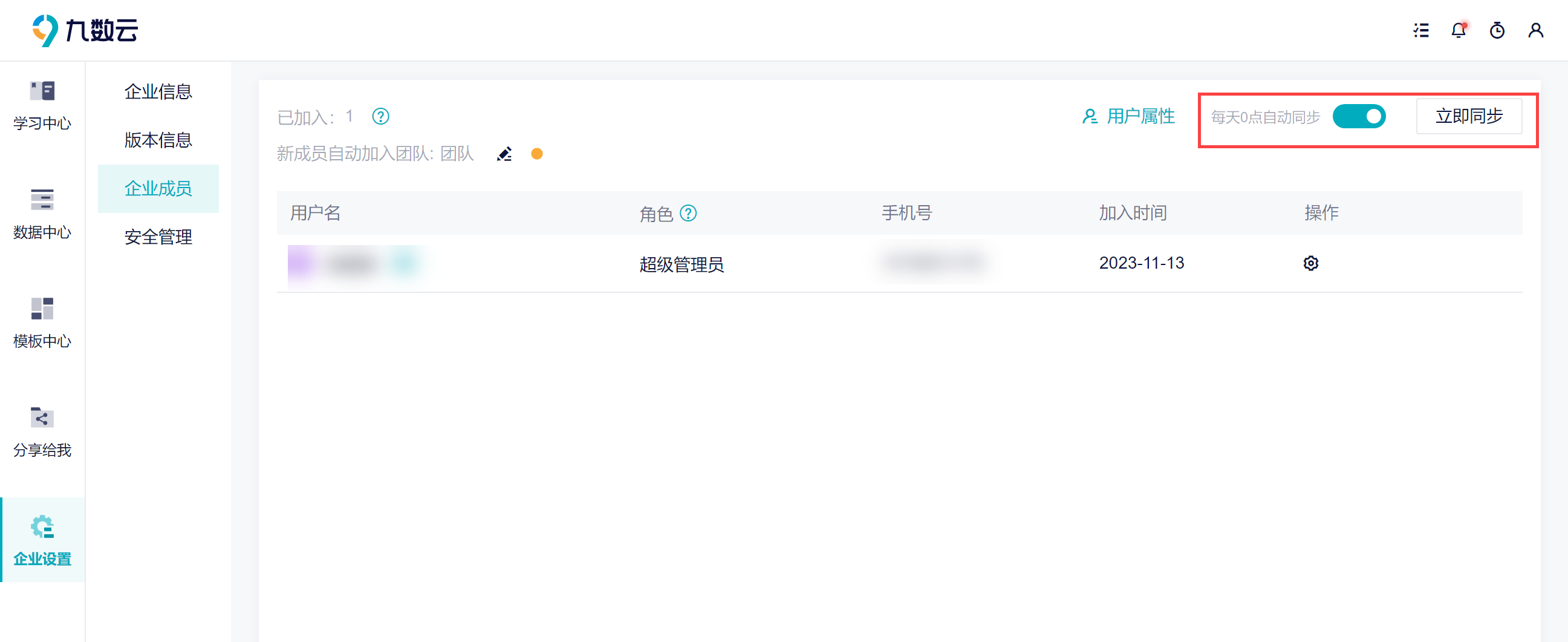Edit the auto-join team with pencil icon
1568x642 pixels.
tap(504, 154)
